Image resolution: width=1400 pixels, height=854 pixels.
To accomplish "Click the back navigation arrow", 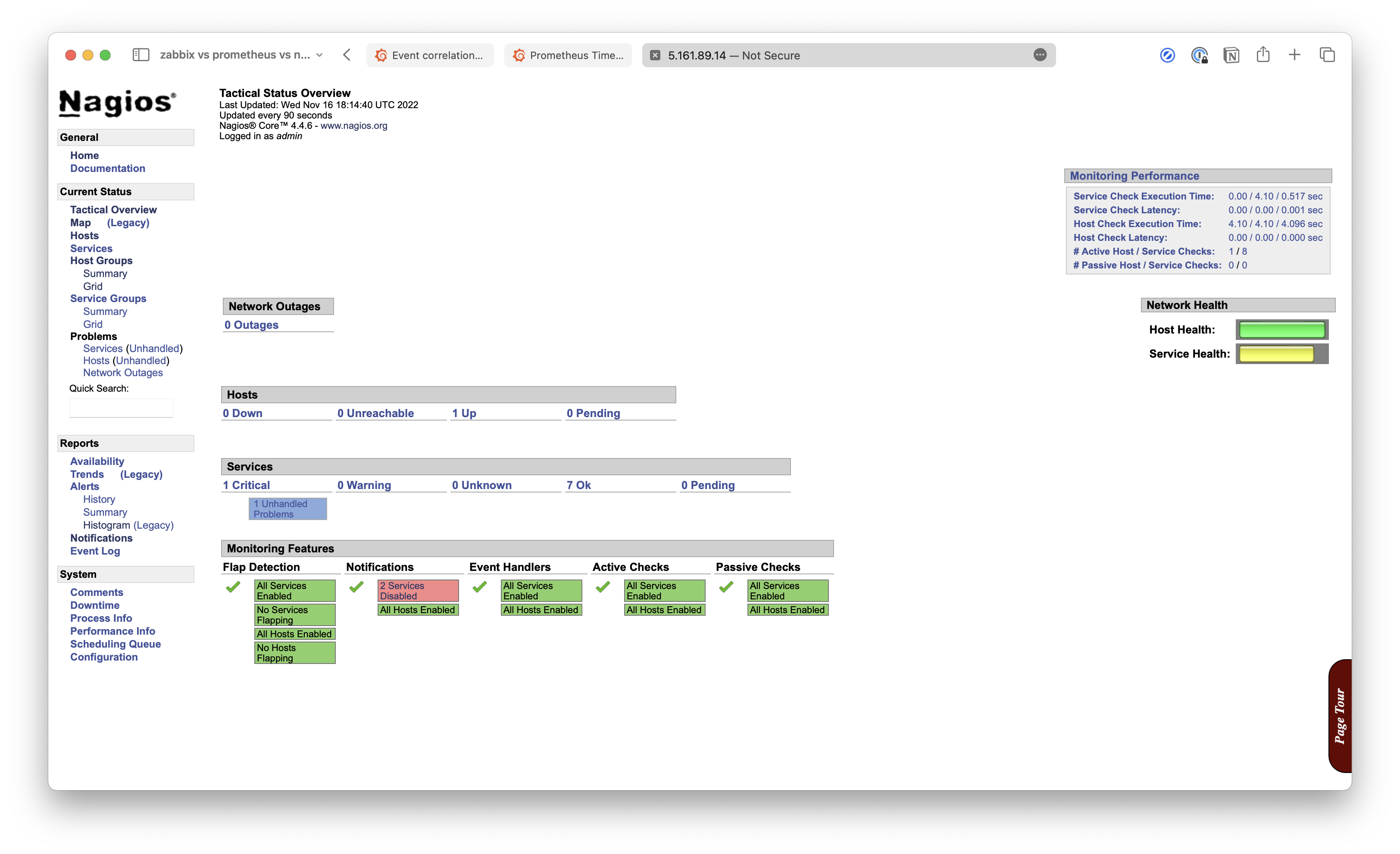I will pos(347,55).
